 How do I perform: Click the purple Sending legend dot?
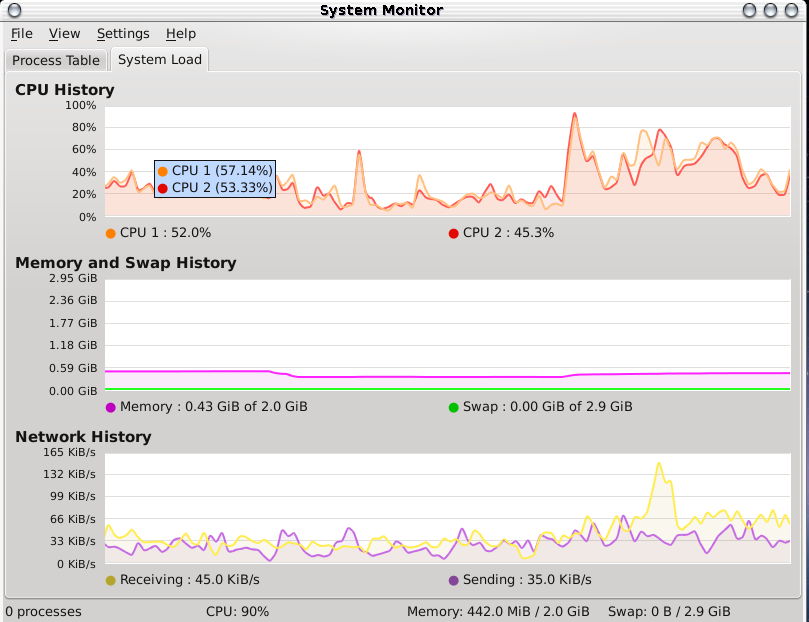click(453, 580)
